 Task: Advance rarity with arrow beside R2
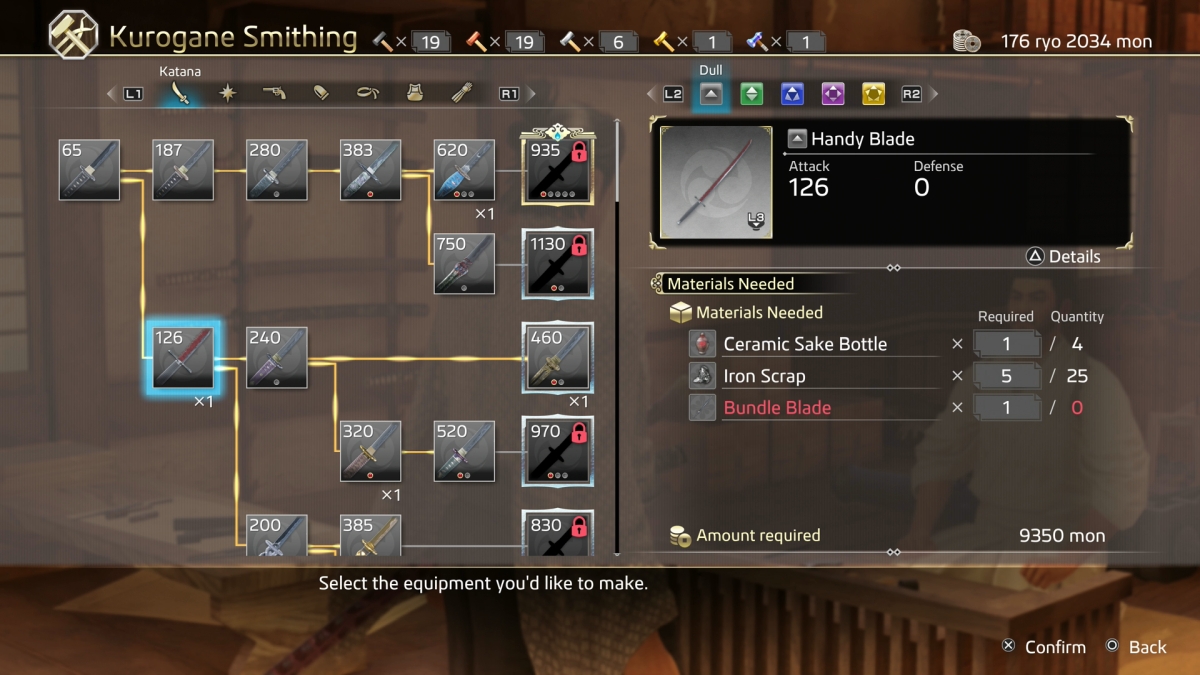tap(934, 94)
